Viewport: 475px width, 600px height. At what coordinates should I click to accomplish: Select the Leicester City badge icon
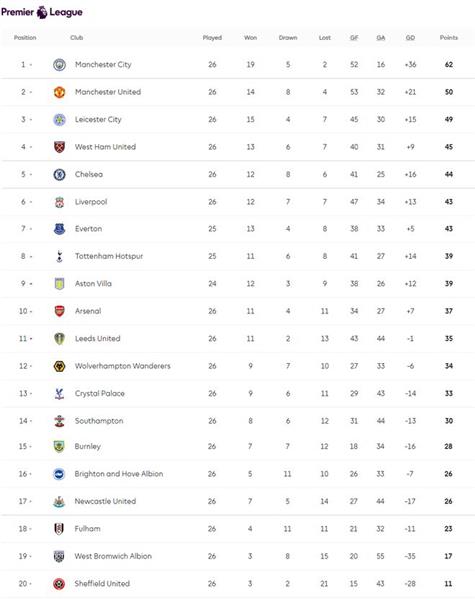pos(59,120)
